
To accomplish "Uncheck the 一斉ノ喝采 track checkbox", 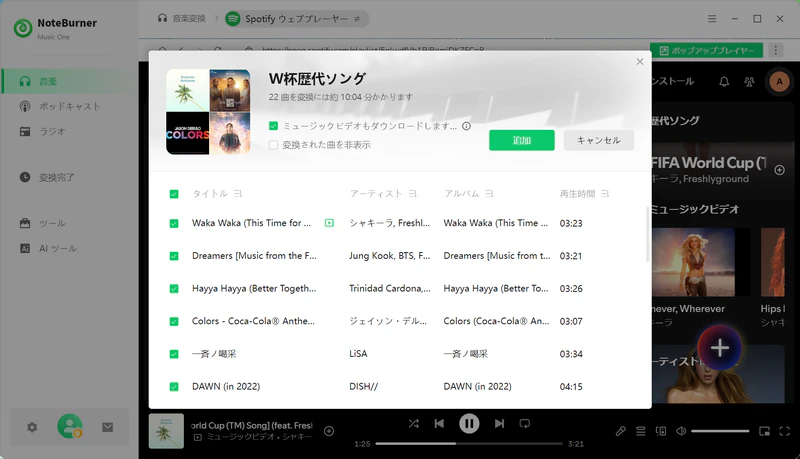I will click(174, 354).
